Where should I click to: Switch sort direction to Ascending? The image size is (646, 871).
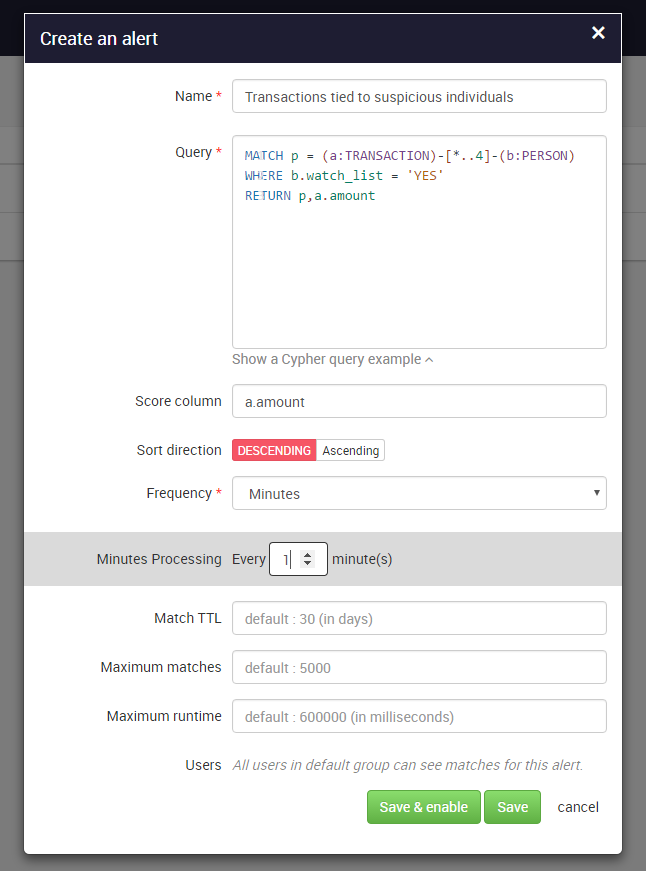point(350,450)
